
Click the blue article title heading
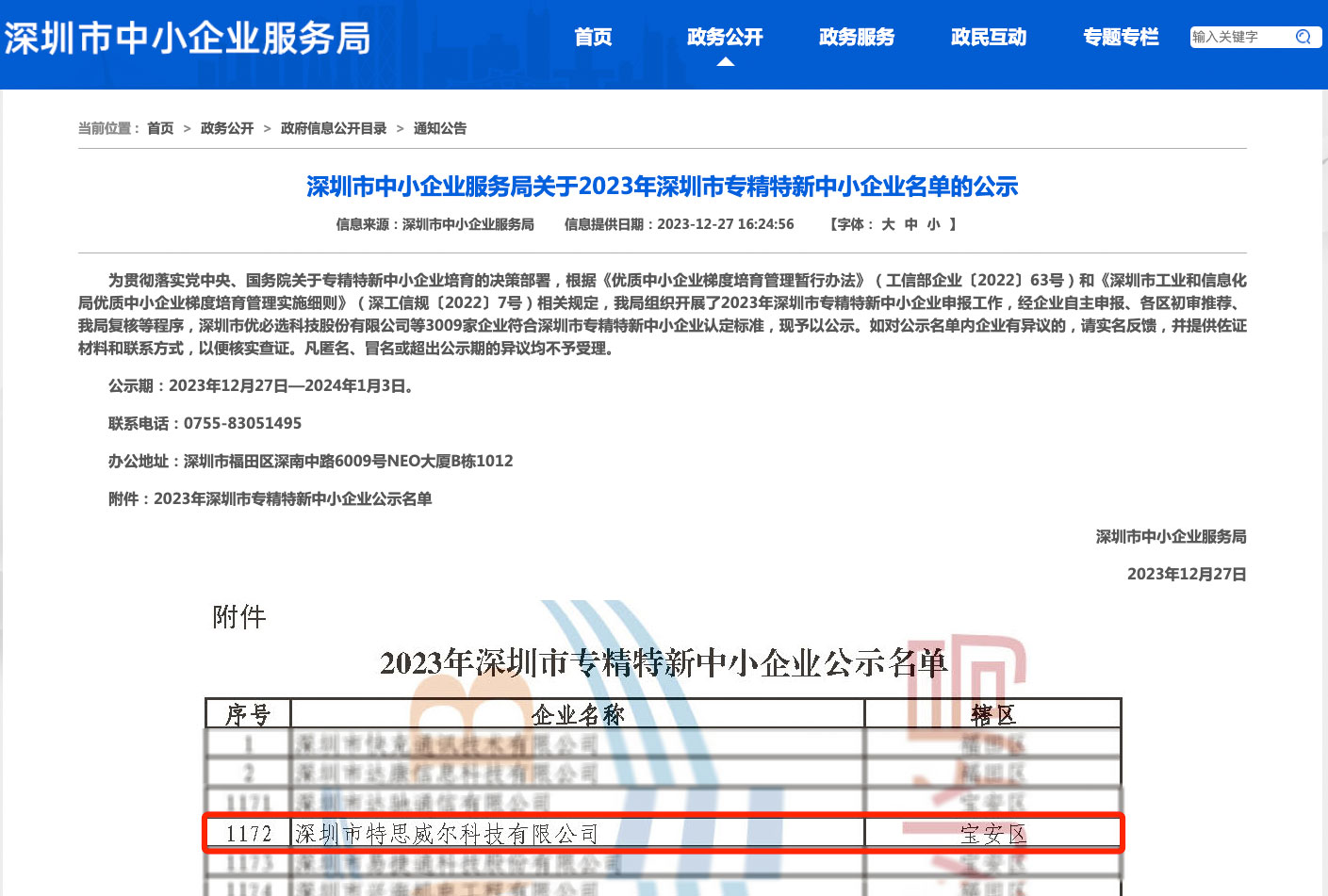click(663, 187)
